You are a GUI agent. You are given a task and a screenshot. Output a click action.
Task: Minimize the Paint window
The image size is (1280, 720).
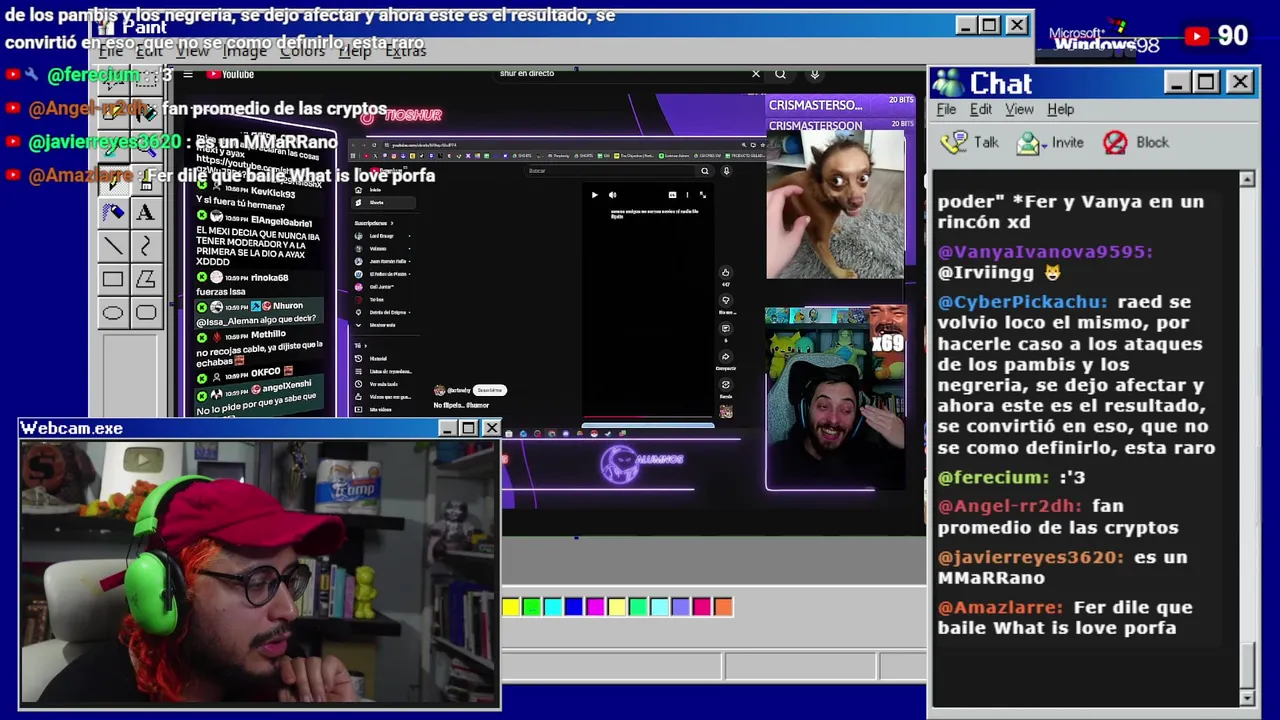click(965, 25)
